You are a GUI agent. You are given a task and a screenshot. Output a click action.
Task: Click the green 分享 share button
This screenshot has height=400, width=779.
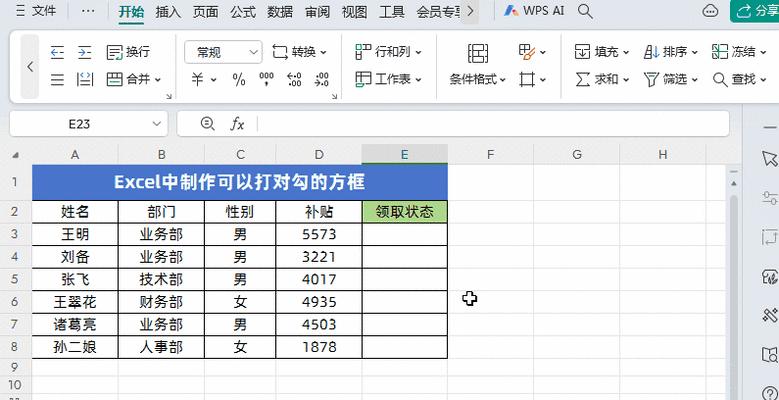coord(755,11)
